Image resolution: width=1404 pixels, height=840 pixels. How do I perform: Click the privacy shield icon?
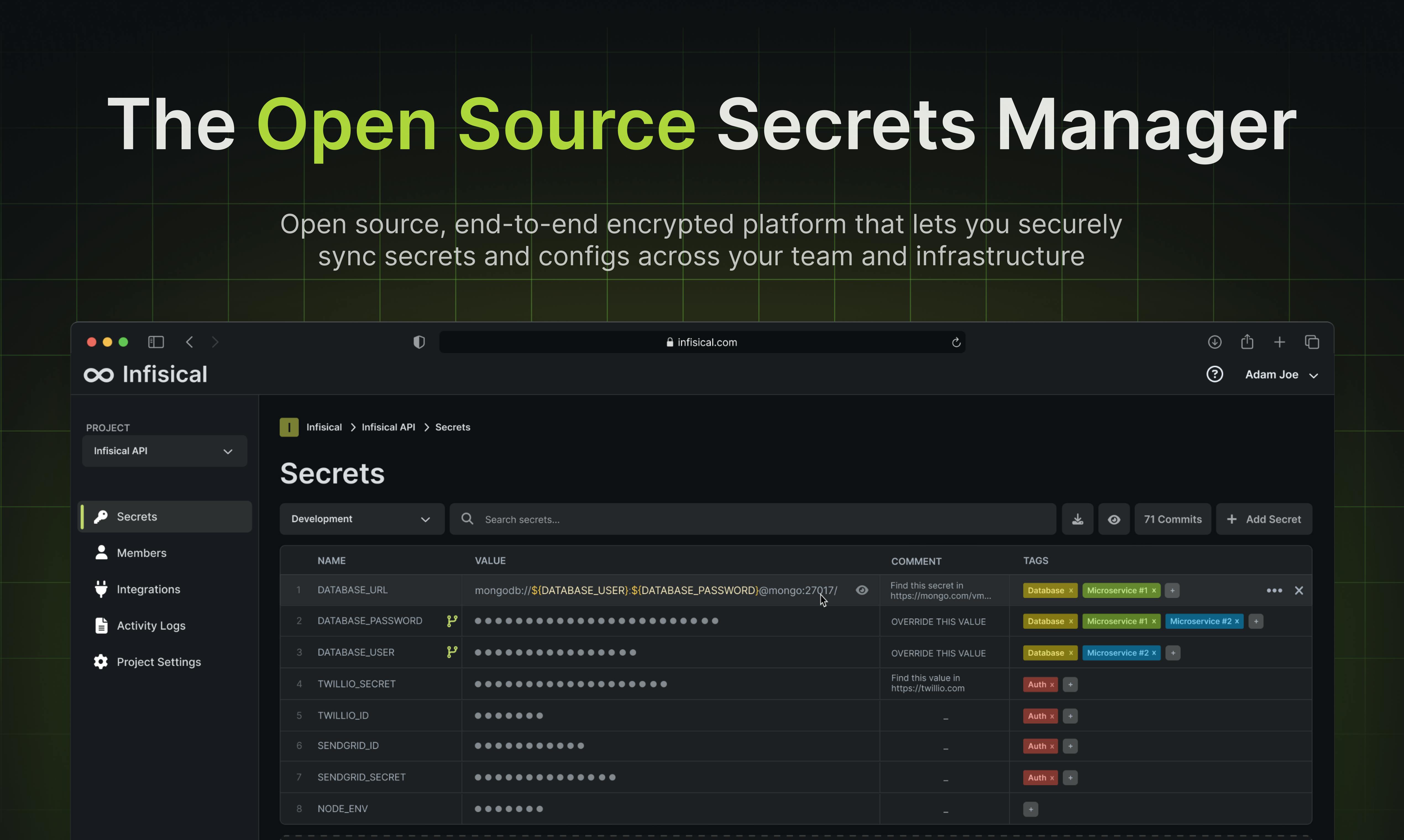coord(419,342)
